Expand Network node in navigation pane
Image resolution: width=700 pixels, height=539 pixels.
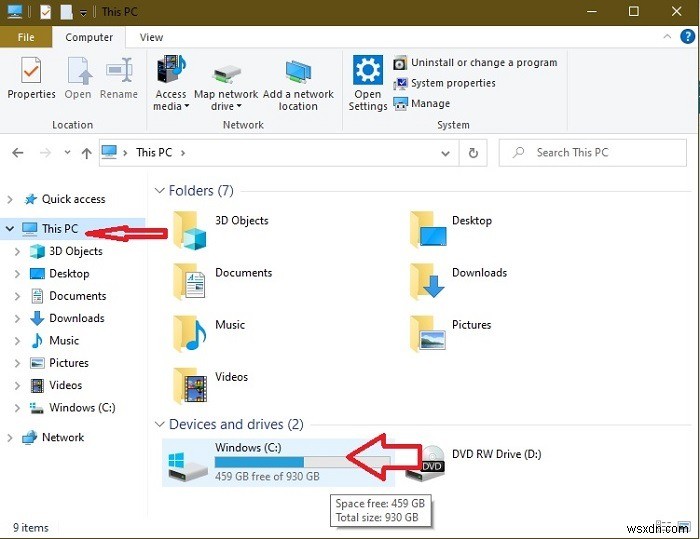pos(10,438)
